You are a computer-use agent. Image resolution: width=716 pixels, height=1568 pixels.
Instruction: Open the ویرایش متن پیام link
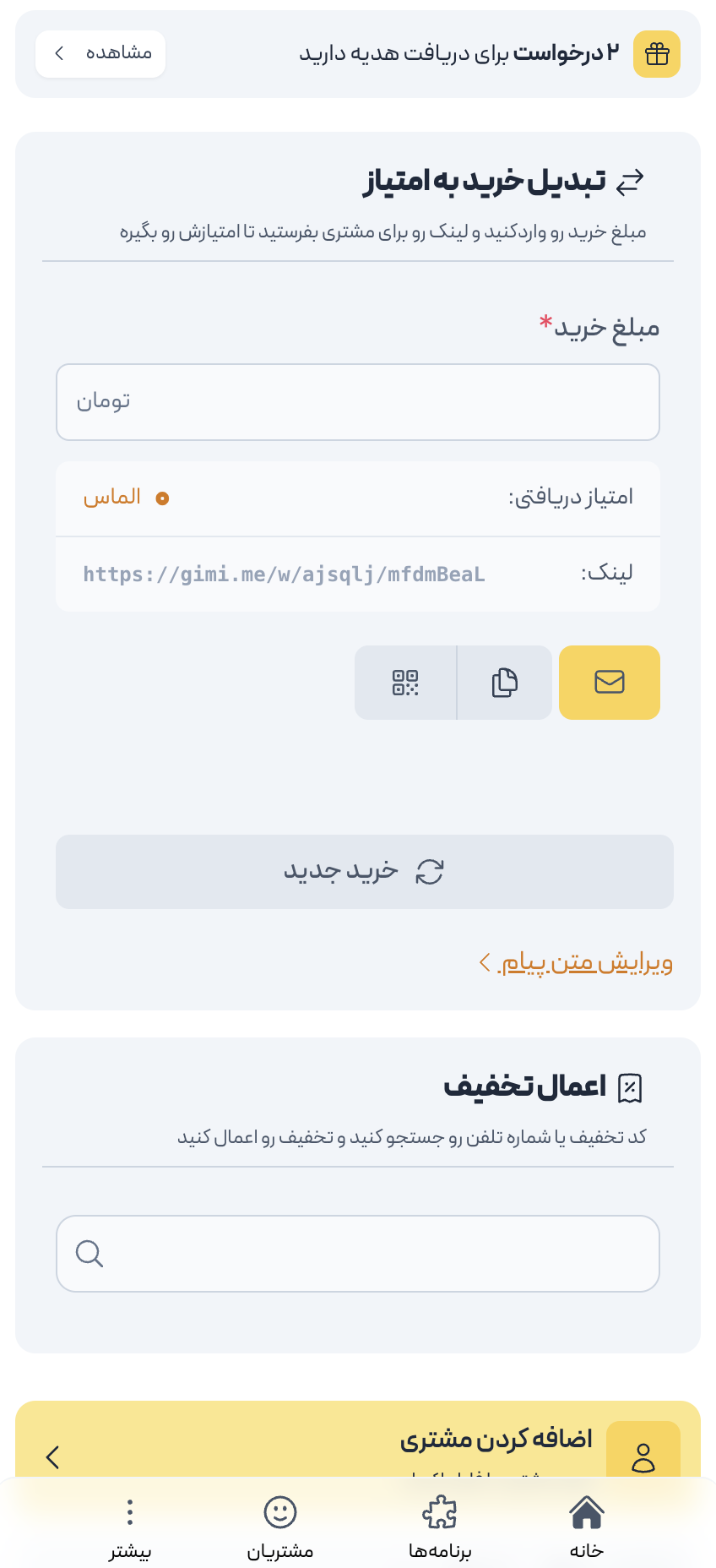pos(583,963)
